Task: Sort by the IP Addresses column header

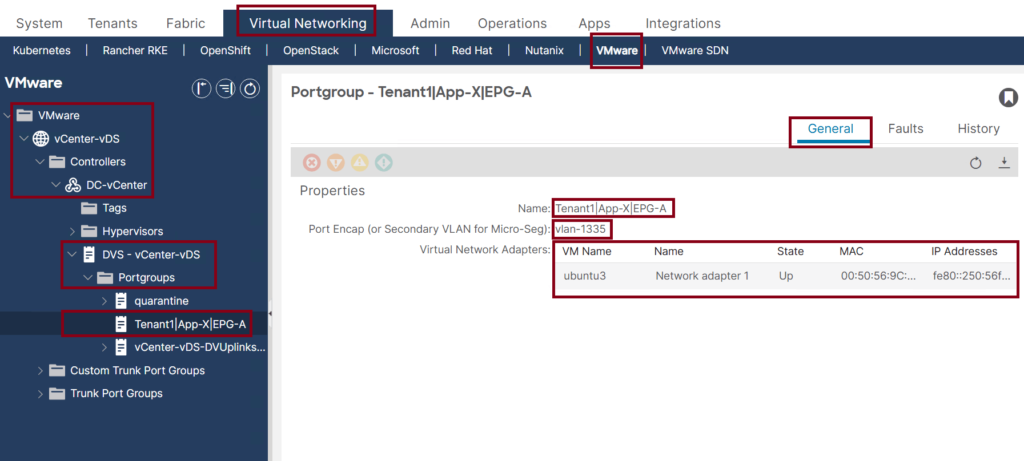Action: [964, 251]
